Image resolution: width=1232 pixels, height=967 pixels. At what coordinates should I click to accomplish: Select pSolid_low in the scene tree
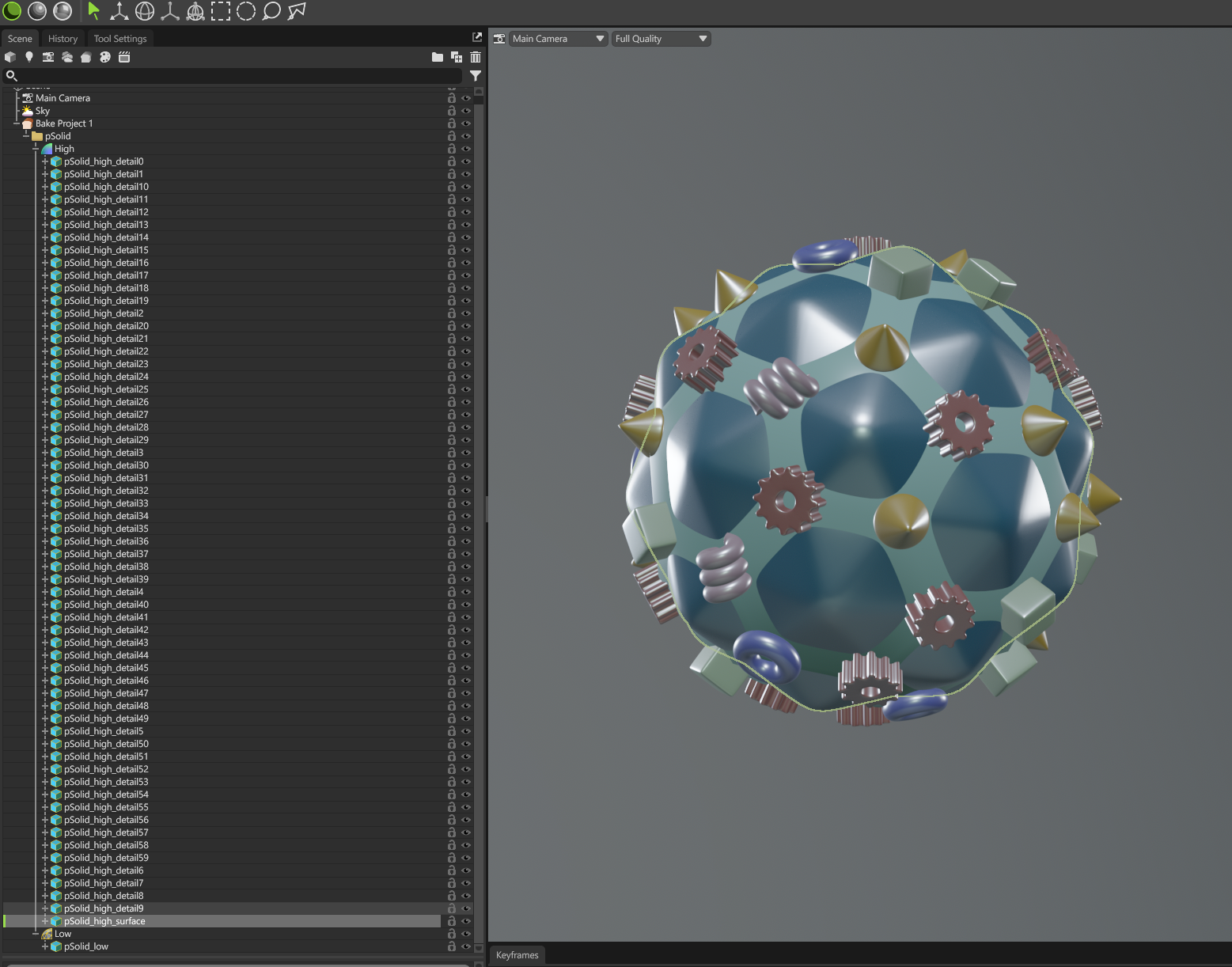click(x=86, y=946)
